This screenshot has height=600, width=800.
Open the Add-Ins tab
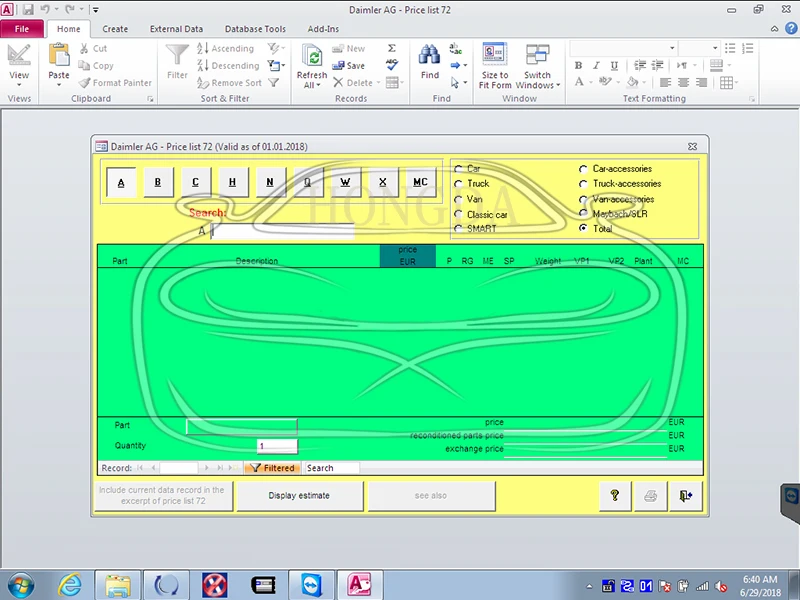coord(323,29)
